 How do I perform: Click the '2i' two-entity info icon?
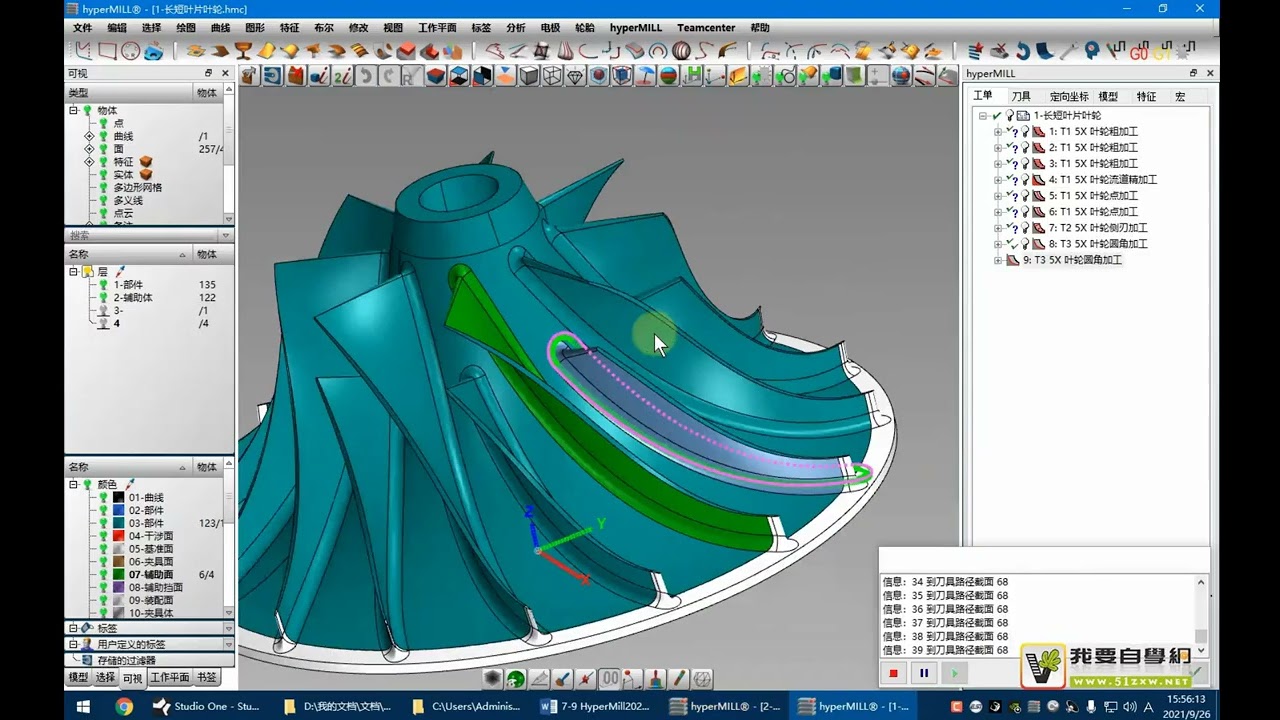(x=343, y=76)
